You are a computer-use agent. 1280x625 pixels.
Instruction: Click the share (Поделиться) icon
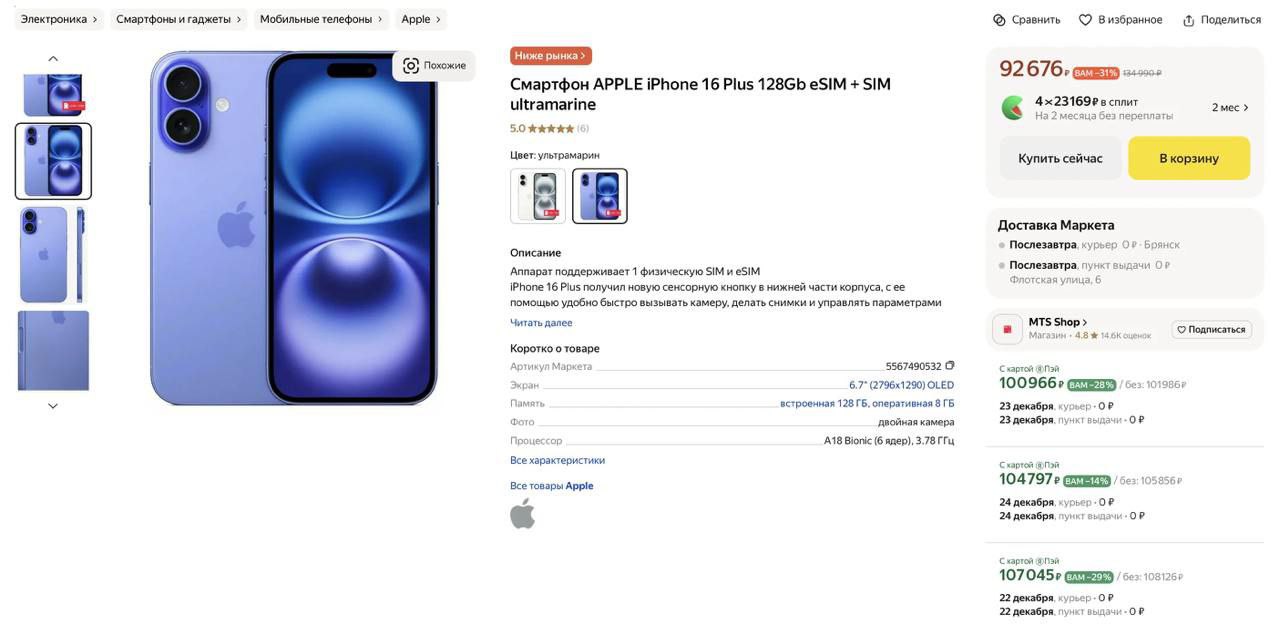coord(1189,20)
